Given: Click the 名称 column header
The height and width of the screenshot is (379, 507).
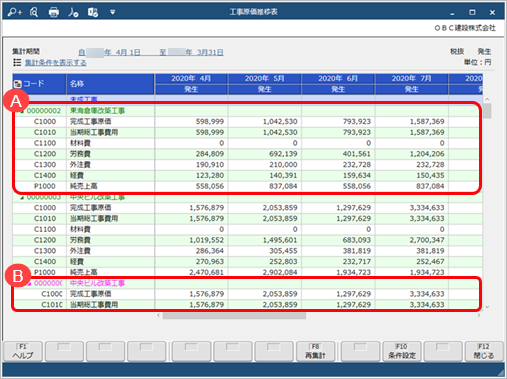Looking at the screenshot, I should 110,84.
